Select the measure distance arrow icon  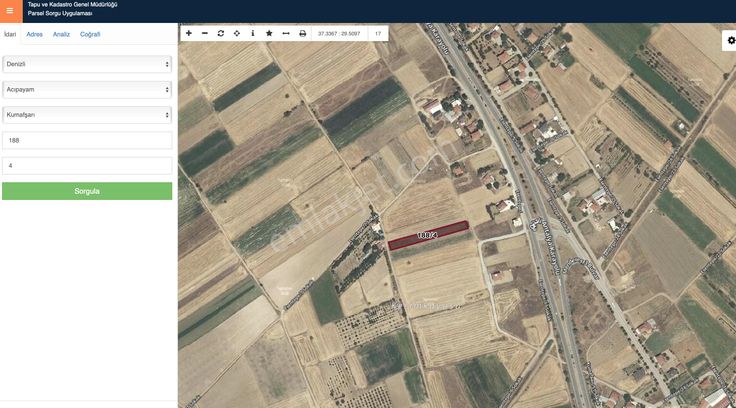point(286,33)
